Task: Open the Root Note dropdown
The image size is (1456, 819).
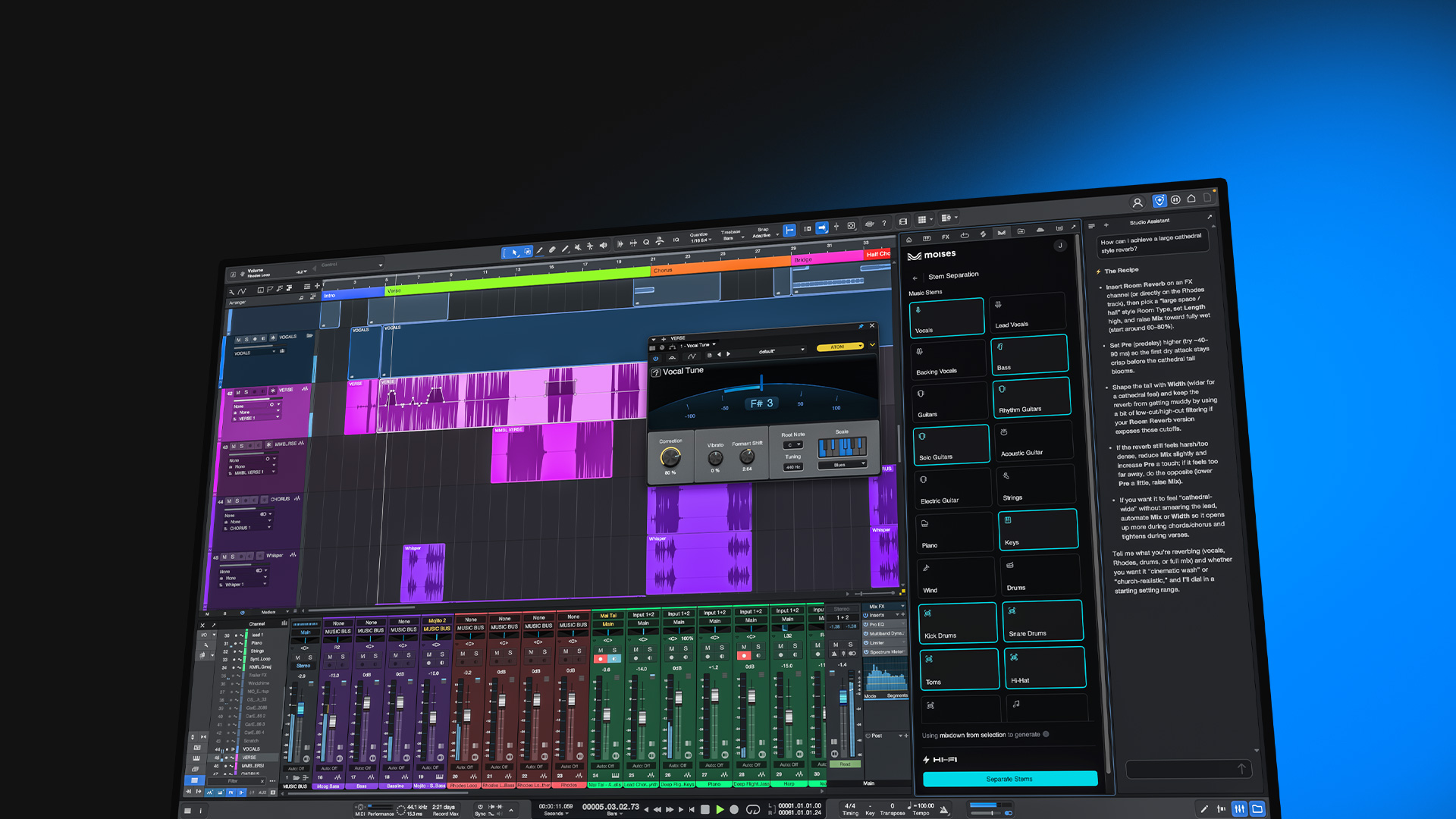Action: [792, 445]
